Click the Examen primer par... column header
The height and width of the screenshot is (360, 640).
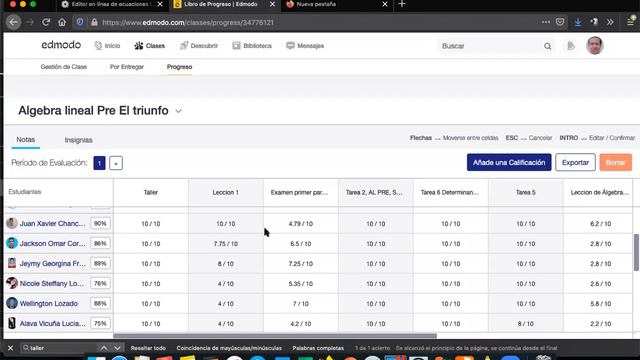point(300,192)
